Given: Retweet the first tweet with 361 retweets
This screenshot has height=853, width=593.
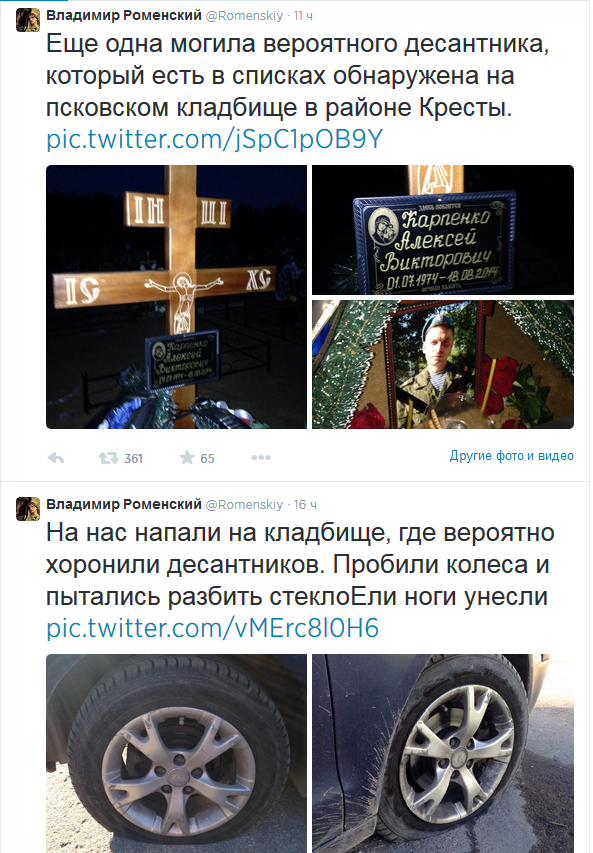Looking at the screenshot, I should [x=108, y=458].
